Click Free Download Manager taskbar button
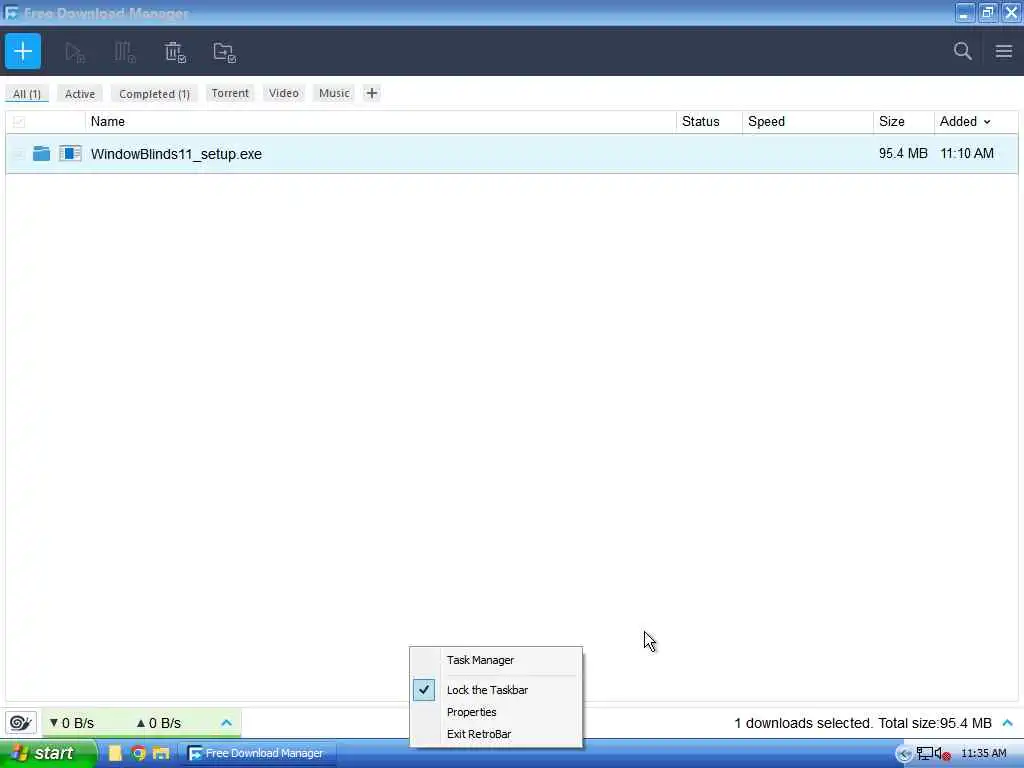1024x768 pixels. point(258,754)
